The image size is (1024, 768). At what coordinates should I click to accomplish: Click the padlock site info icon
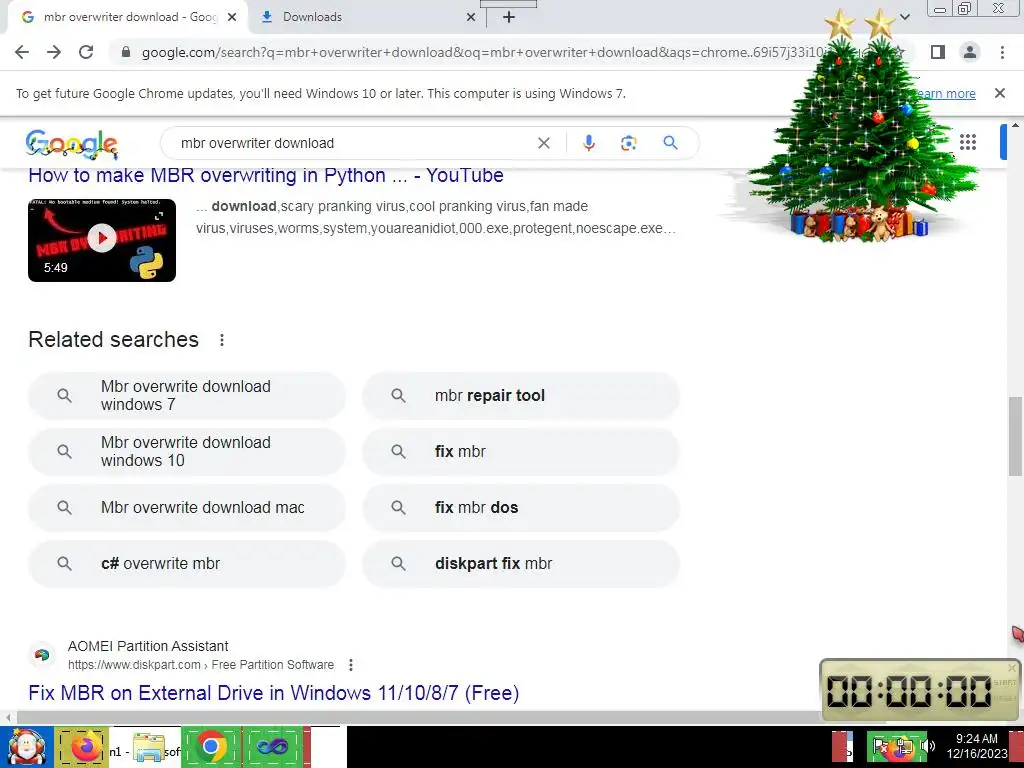126,52
